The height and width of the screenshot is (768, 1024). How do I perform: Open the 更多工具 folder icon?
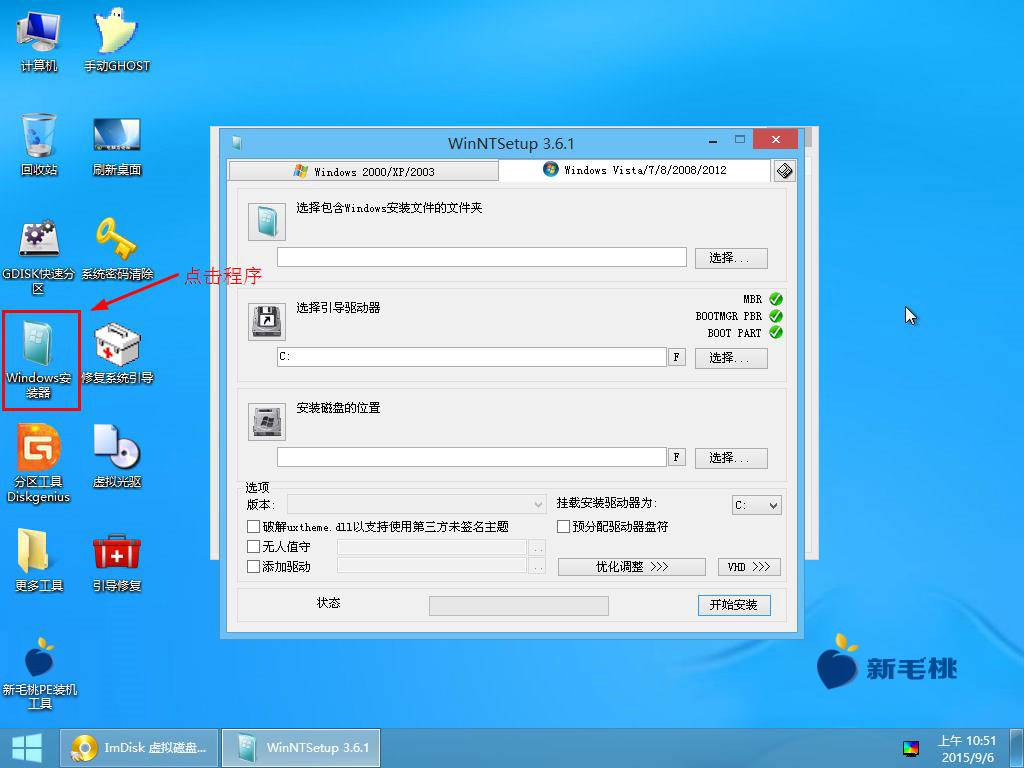[x=39, y=560]
